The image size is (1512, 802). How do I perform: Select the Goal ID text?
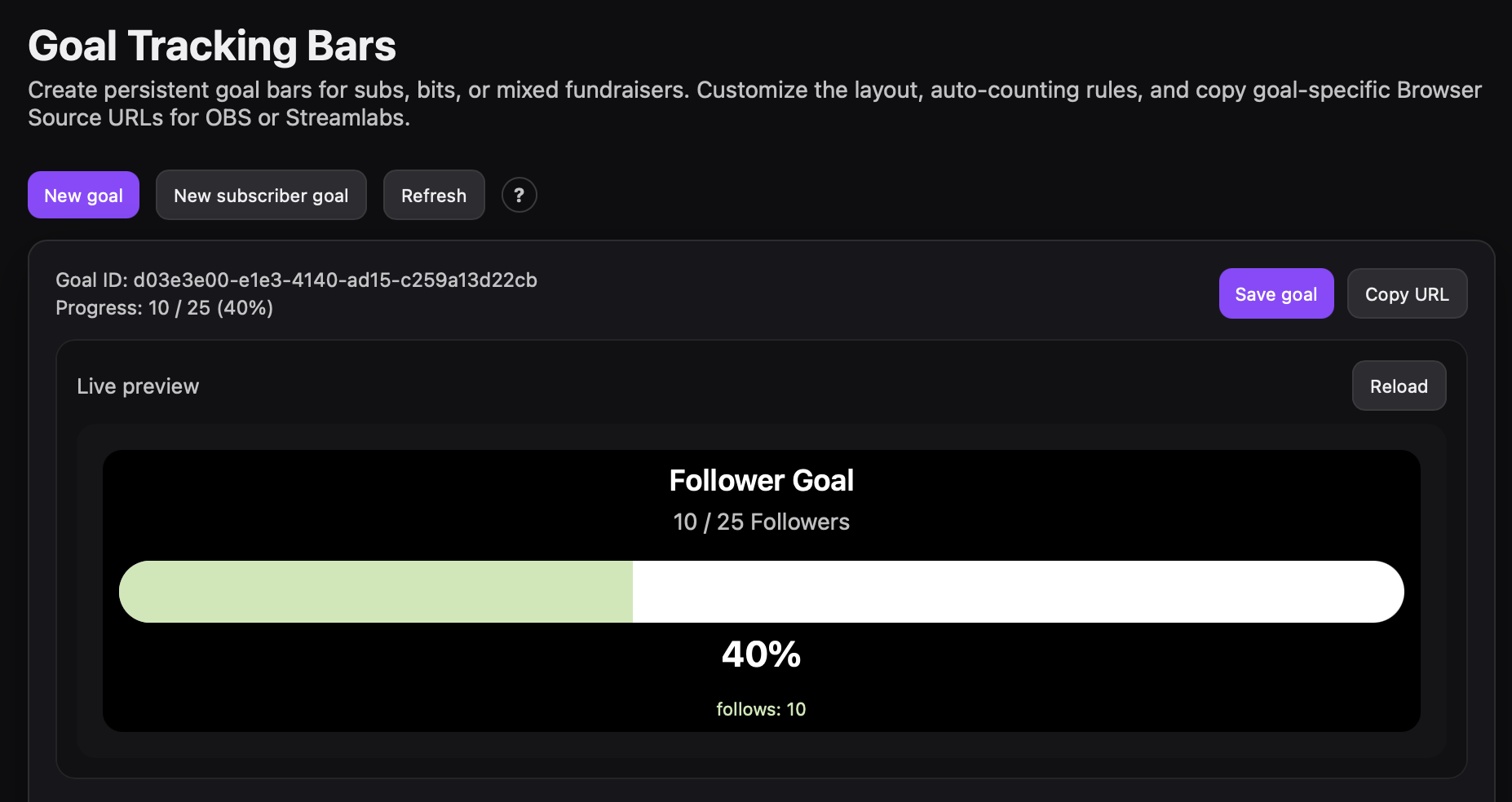296,280
